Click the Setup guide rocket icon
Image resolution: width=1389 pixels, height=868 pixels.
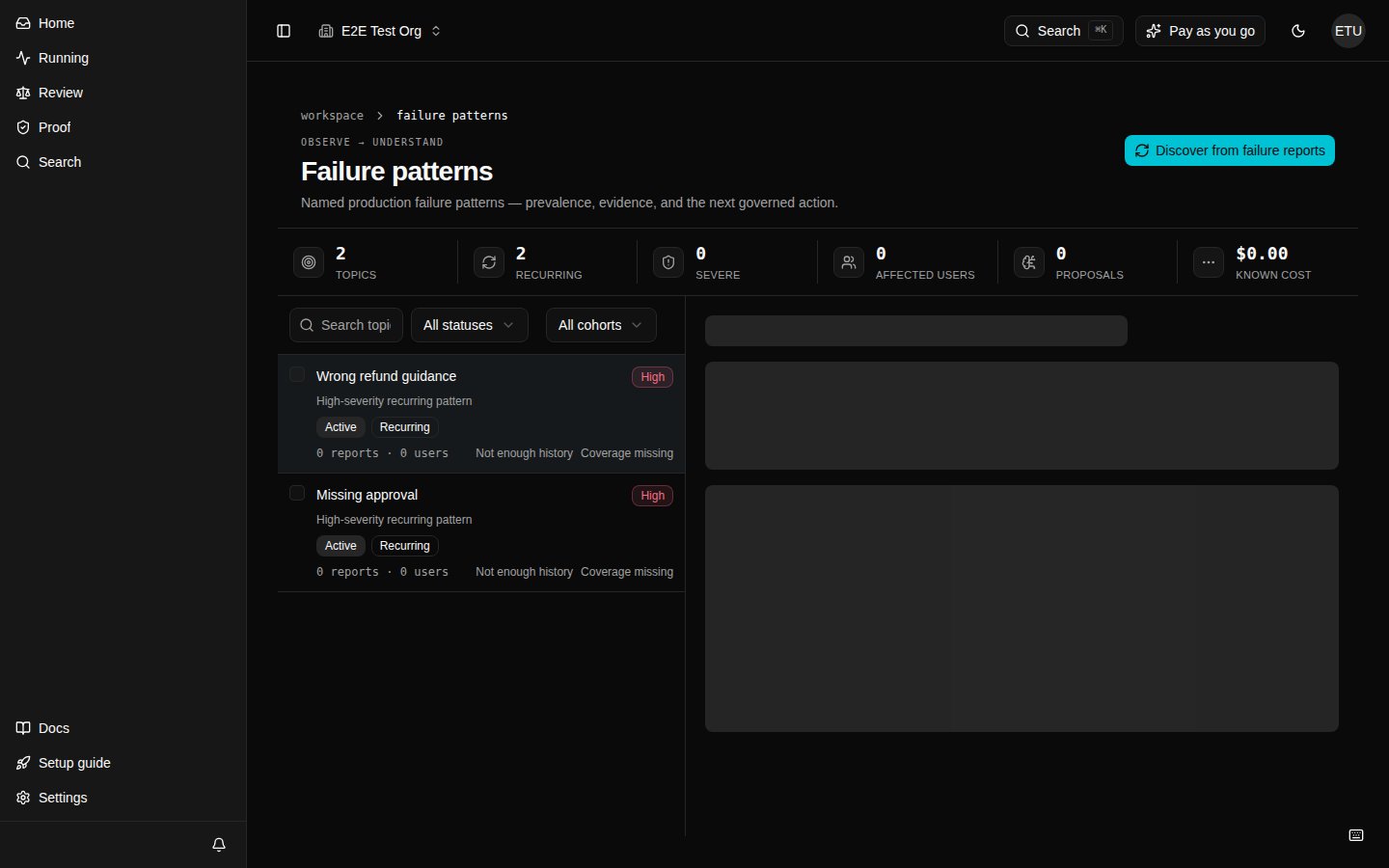tap(23, 763)
